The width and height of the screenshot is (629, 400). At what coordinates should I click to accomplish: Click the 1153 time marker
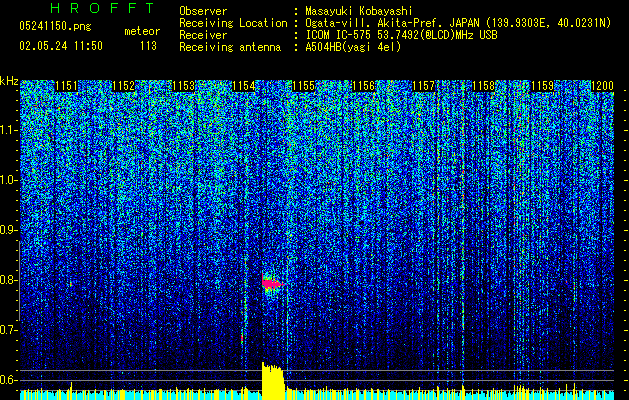click(184, 86)
